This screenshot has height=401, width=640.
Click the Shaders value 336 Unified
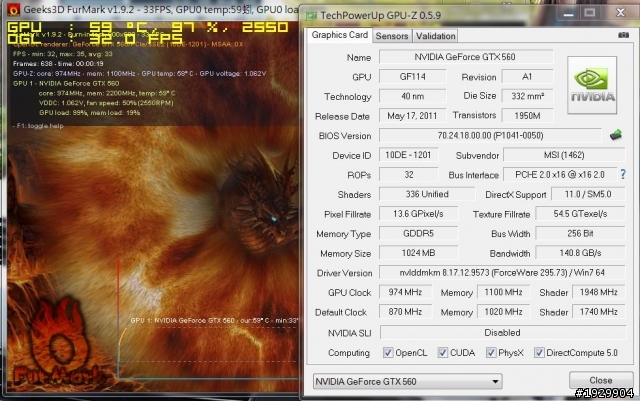tap(427, 194)
